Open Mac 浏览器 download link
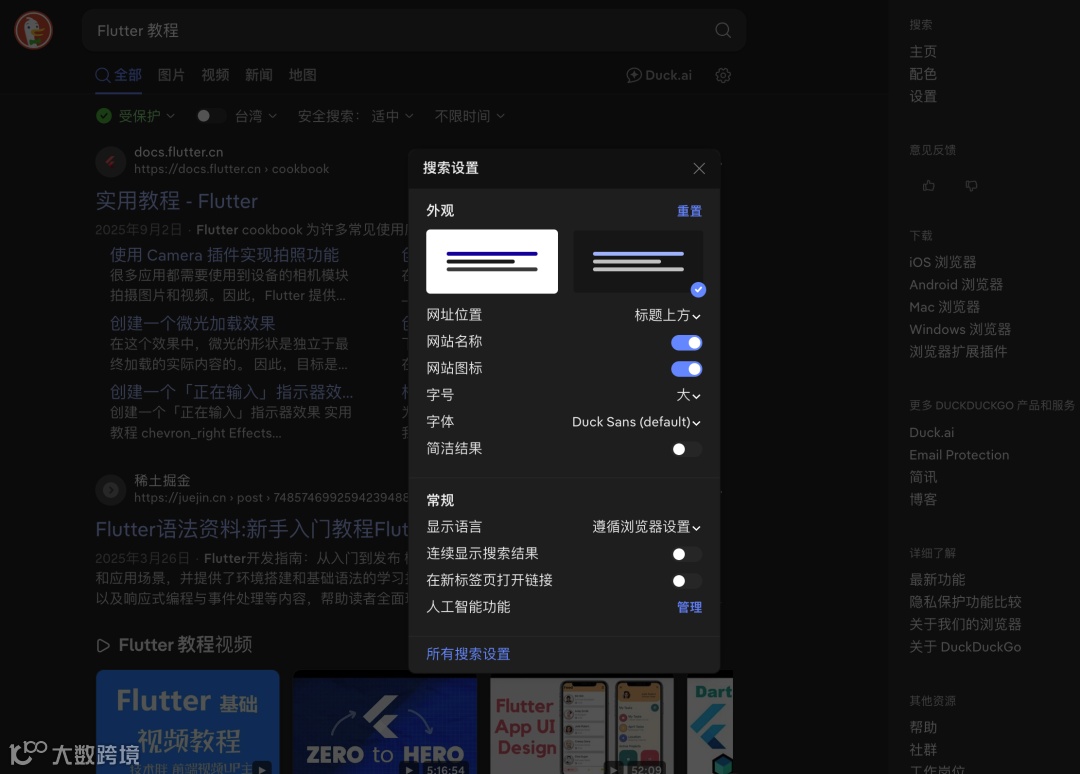The width and height of the screenshot is (1080, 774). [944, 307]
